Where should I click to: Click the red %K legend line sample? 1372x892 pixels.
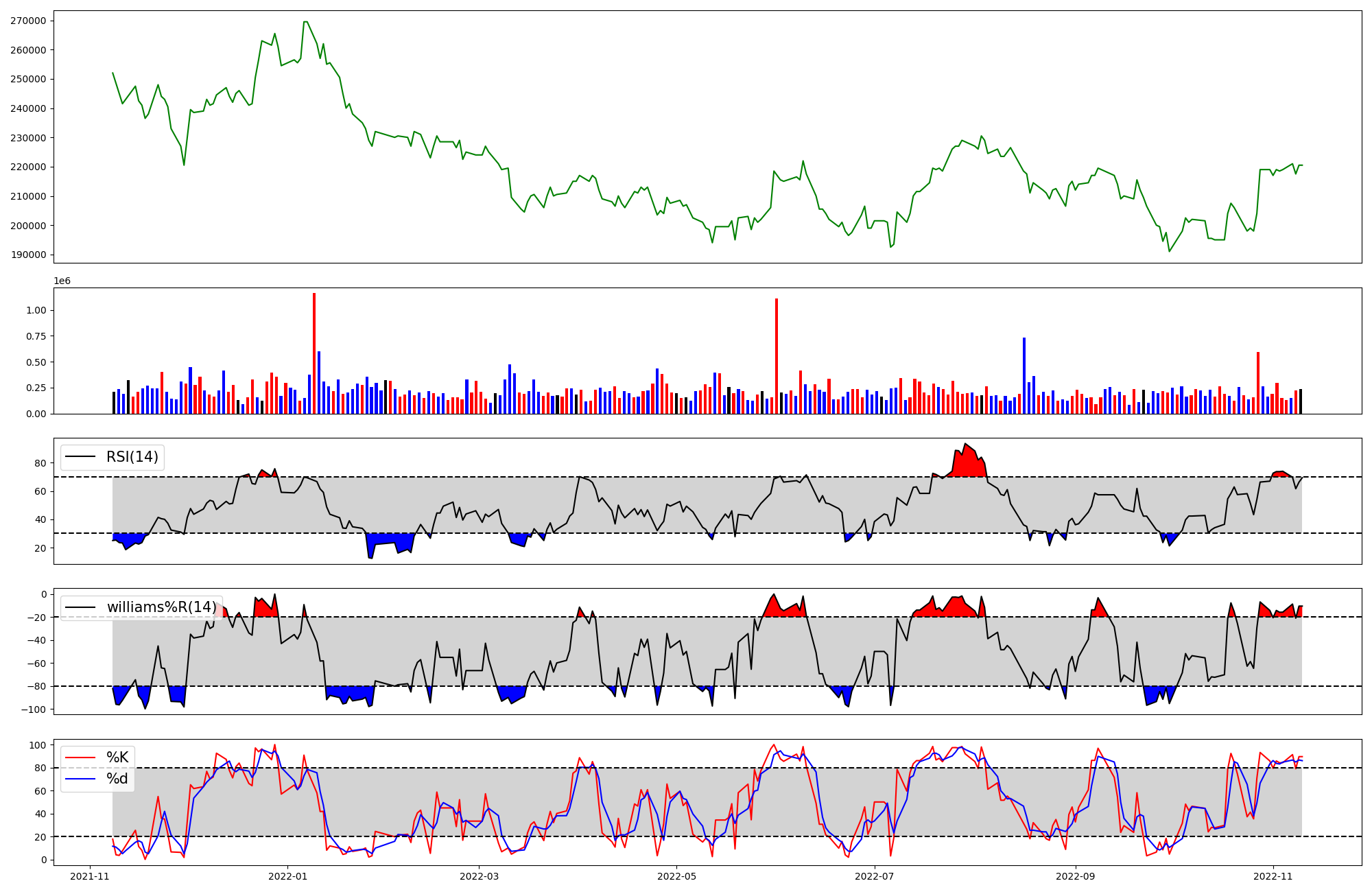81,758
